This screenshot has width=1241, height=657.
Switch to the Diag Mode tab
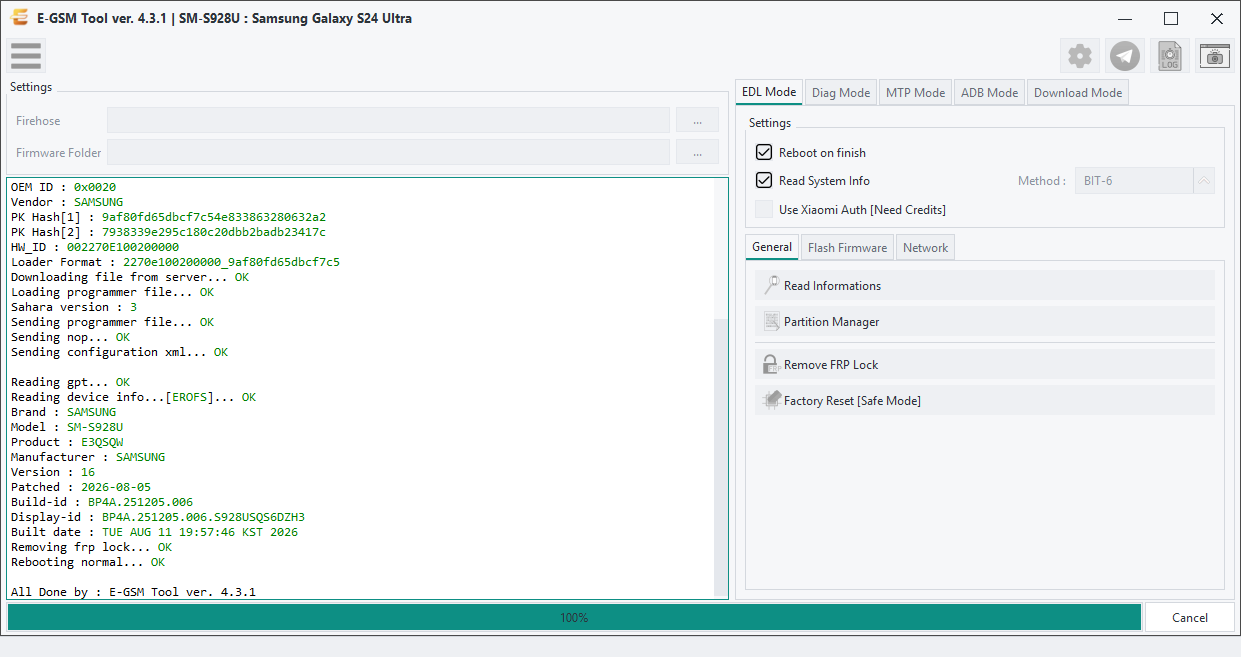tap(841, 93)
